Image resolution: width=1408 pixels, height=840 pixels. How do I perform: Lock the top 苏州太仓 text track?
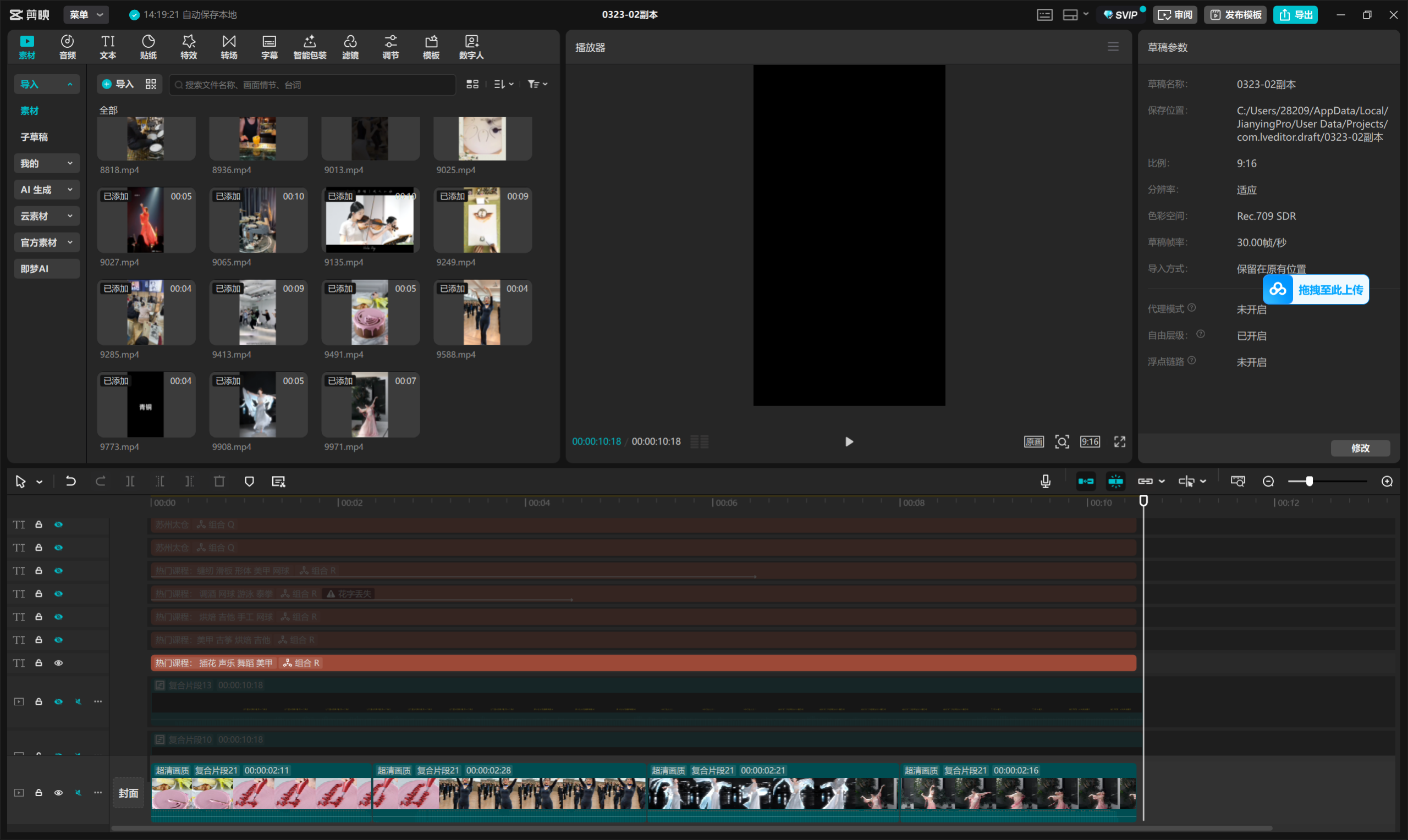tap(38, 524)
